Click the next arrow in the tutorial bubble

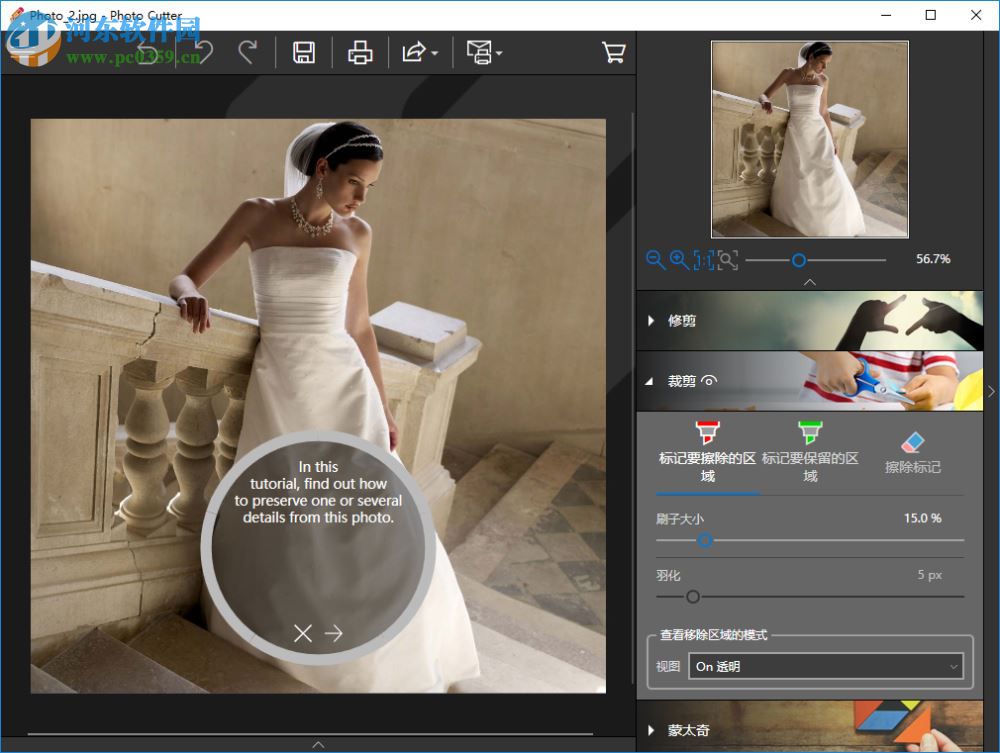click(334, 633)
